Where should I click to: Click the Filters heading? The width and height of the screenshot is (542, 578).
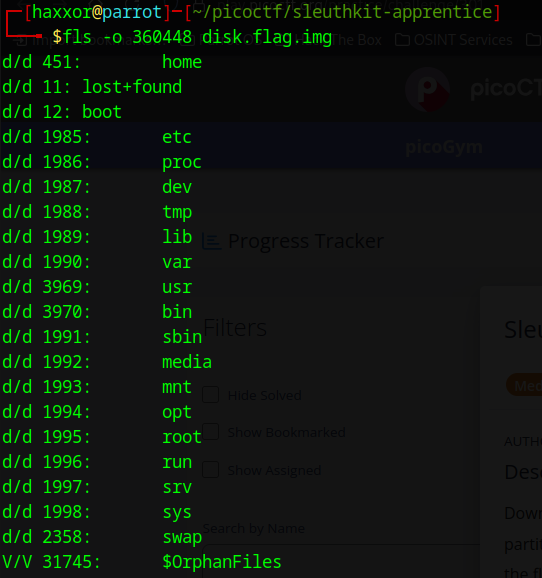click(x=235, y=328)
